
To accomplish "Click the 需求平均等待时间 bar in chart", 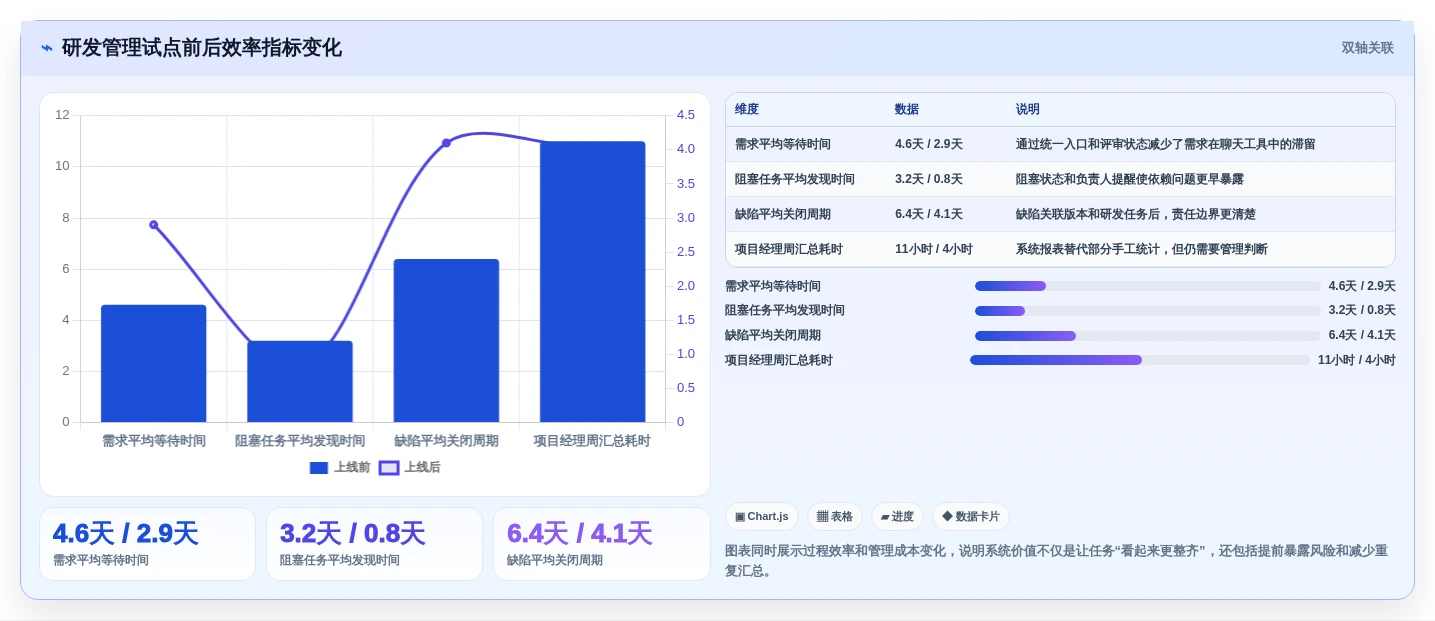I will [153, 363].
